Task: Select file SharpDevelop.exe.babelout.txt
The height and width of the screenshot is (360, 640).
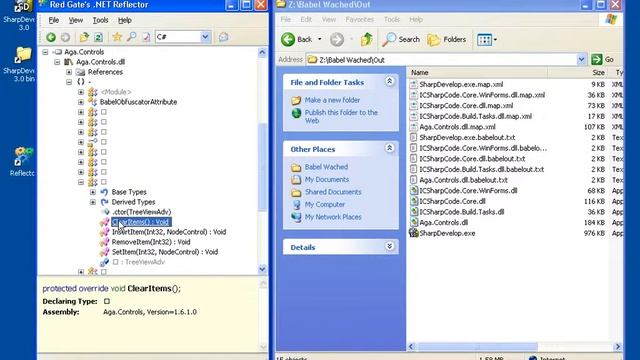Action: (x=467, y=138)
